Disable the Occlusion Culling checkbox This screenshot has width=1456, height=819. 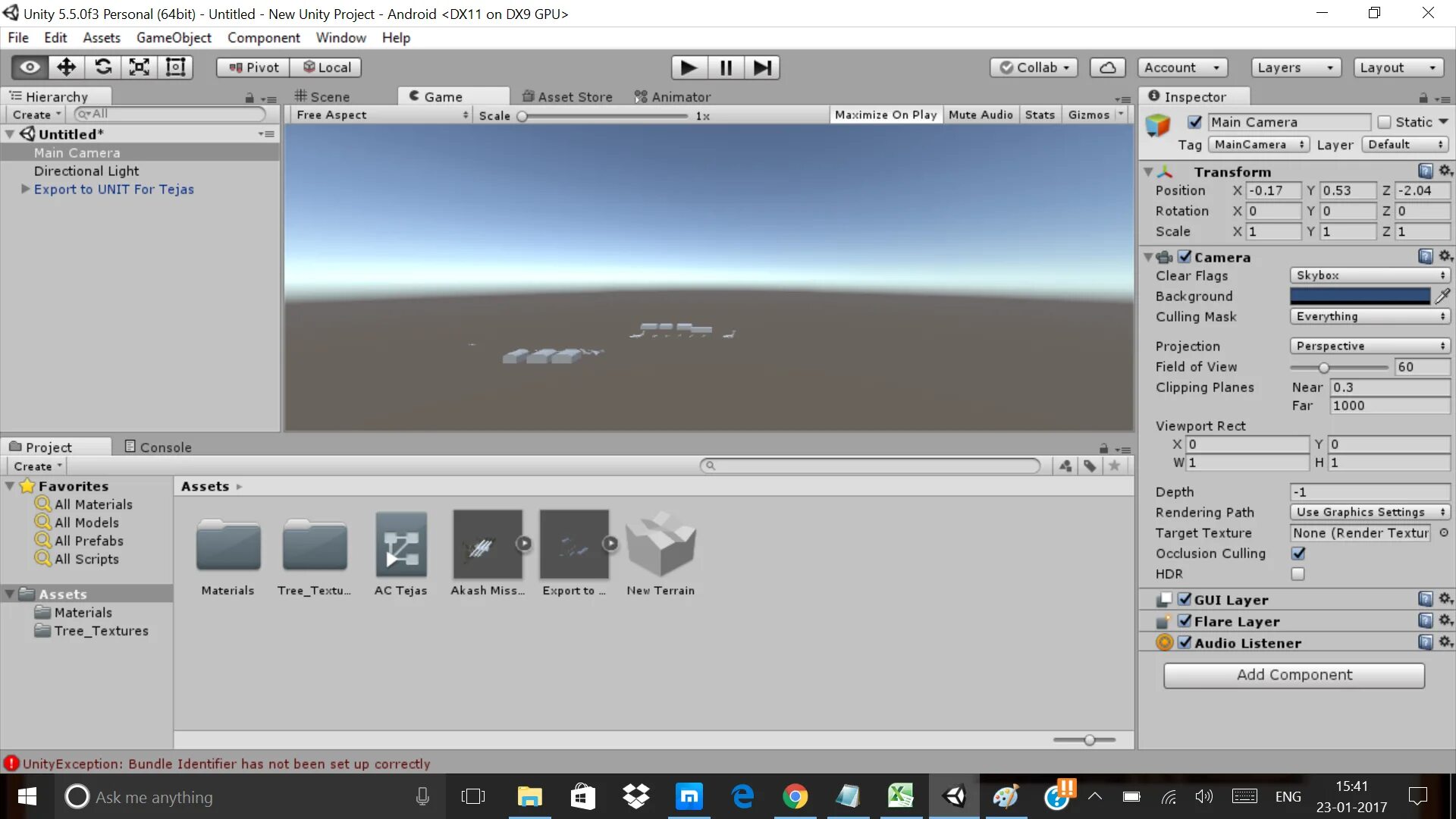[1298, 554]
